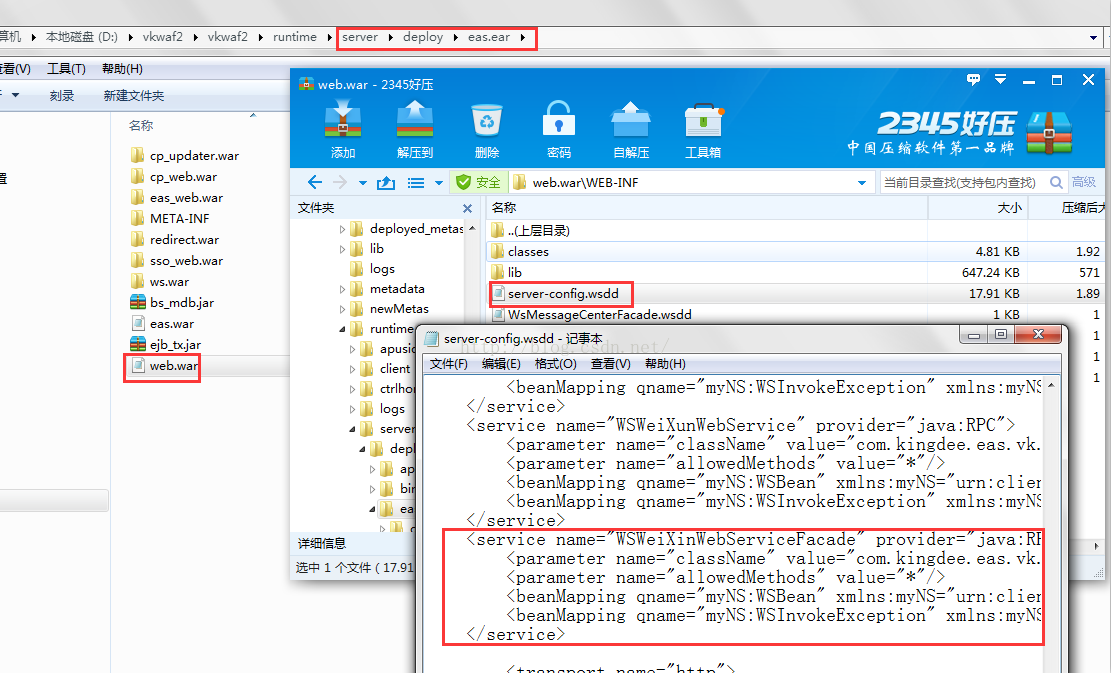Click the 删除 (Delete) recycle bin icon
Image resolution: width=1111 pixels, height=673 pixels.
pyautogui.click(x=487, y=128)
